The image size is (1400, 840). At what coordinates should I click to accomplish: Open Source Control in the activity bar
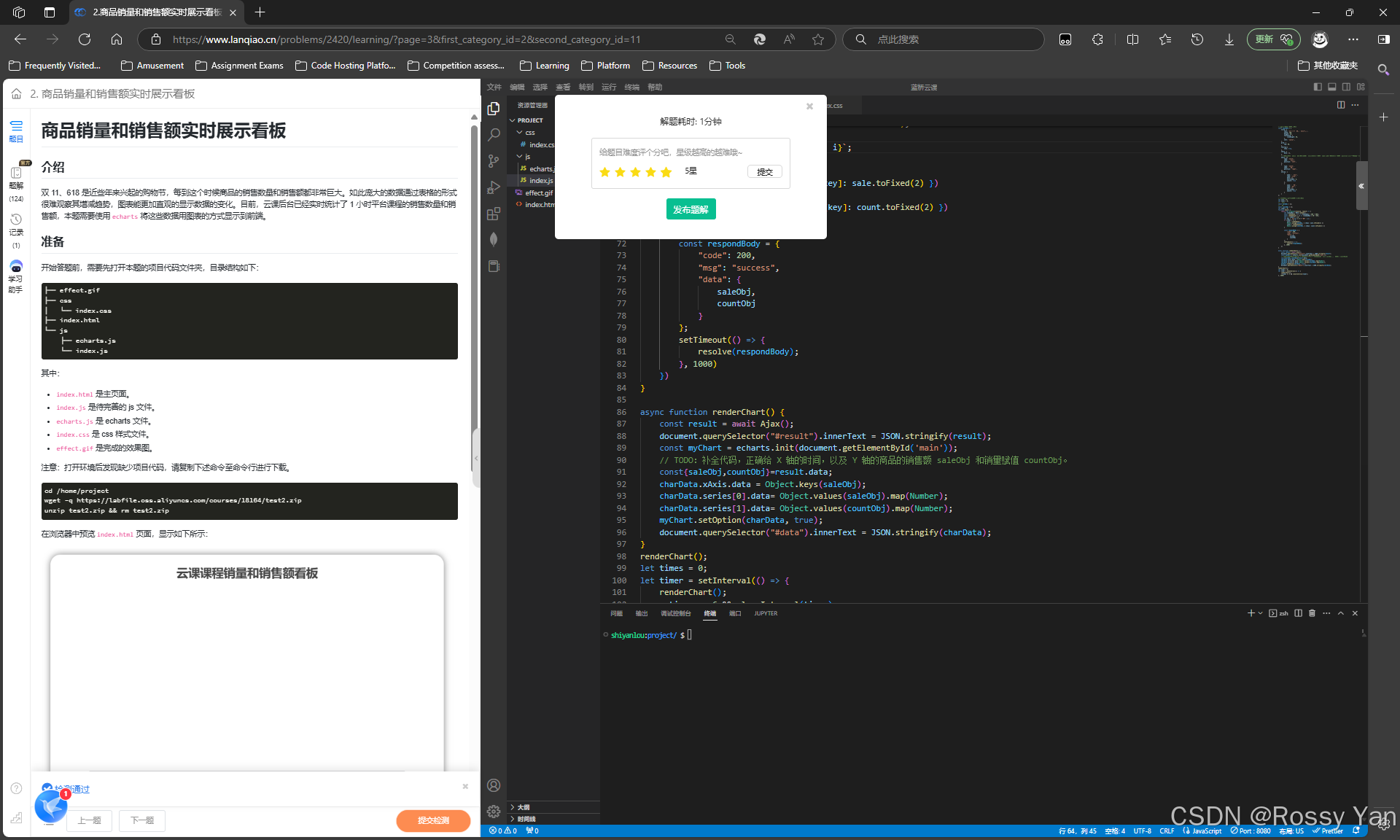click(493, 160)
